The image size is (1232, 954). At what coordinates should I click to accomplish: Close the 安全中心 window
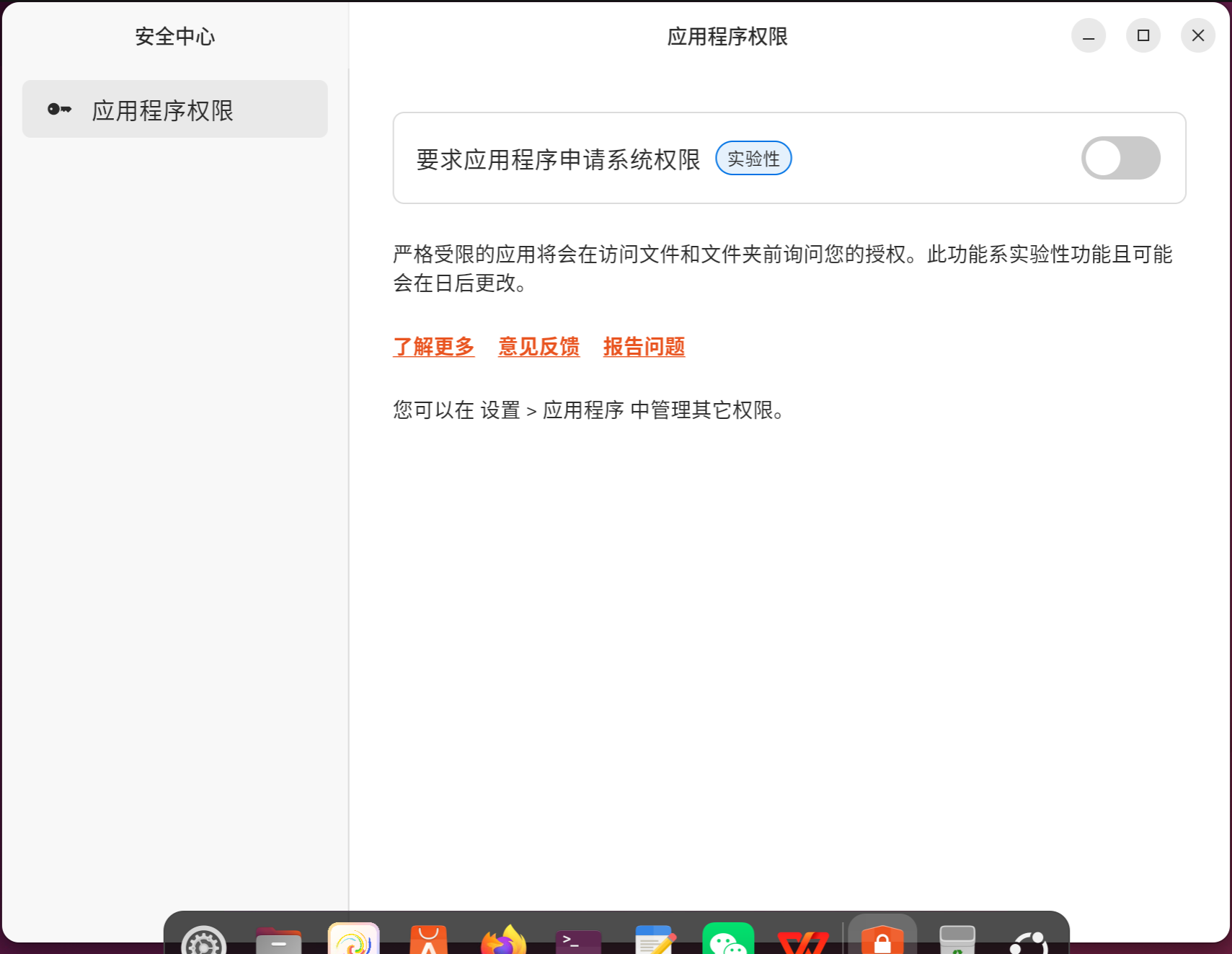1198,35
